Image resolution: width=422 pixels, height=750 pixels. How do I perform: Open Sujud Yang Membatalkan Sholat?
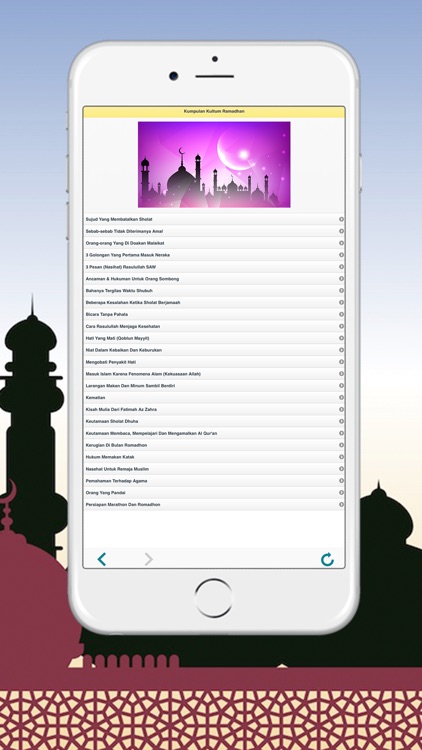coord(214,219)
